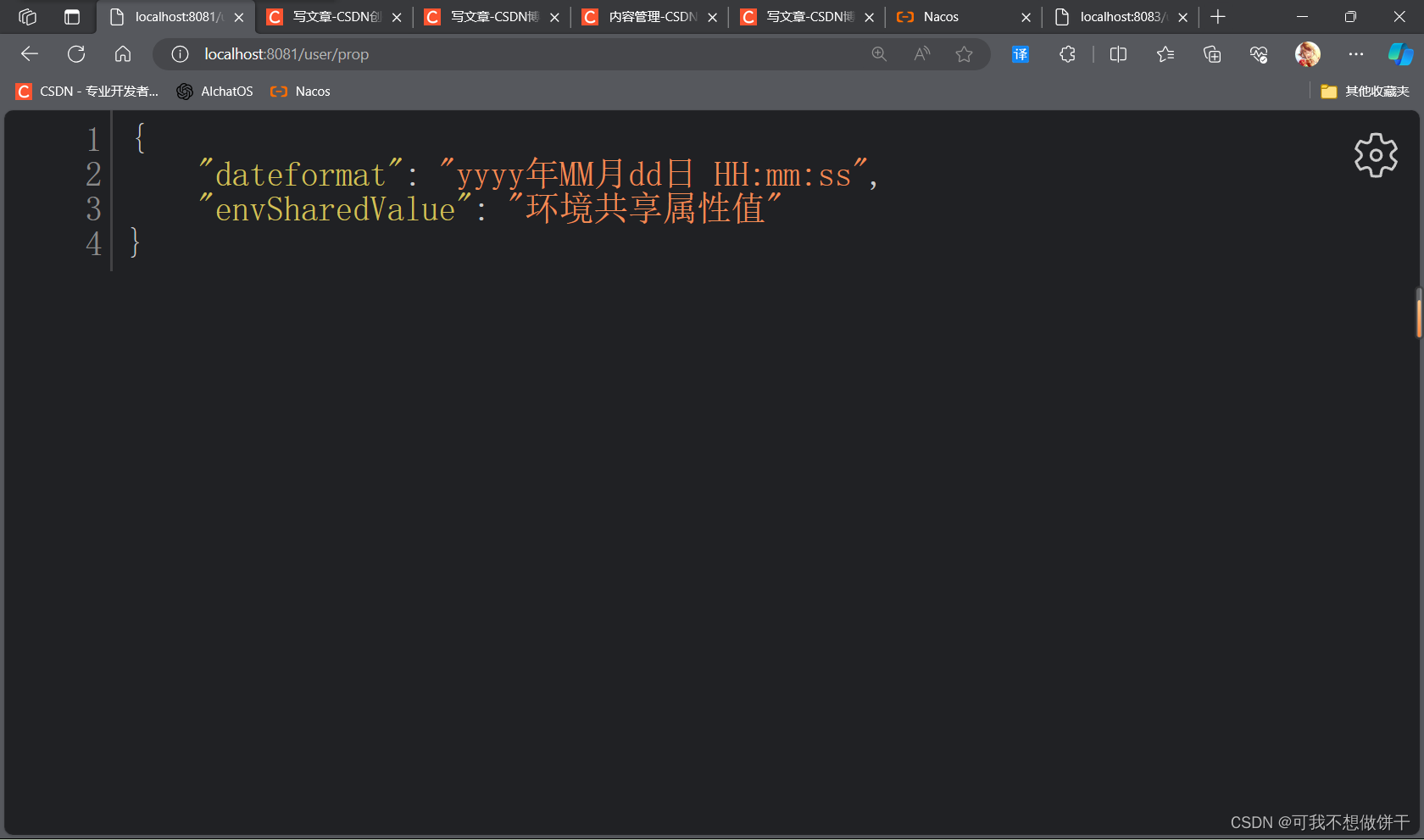
Task: Refresh the current page
Action: 76,54
